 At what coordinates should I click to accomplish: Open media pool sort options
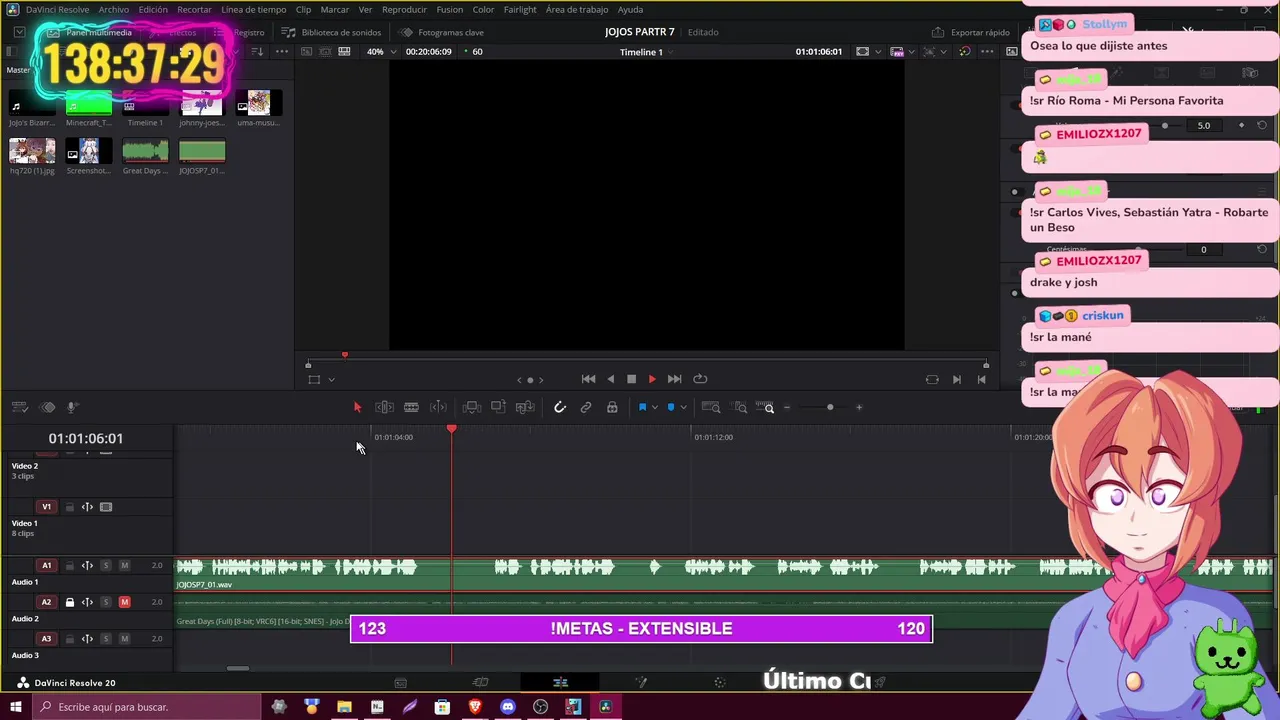(257, 52)
